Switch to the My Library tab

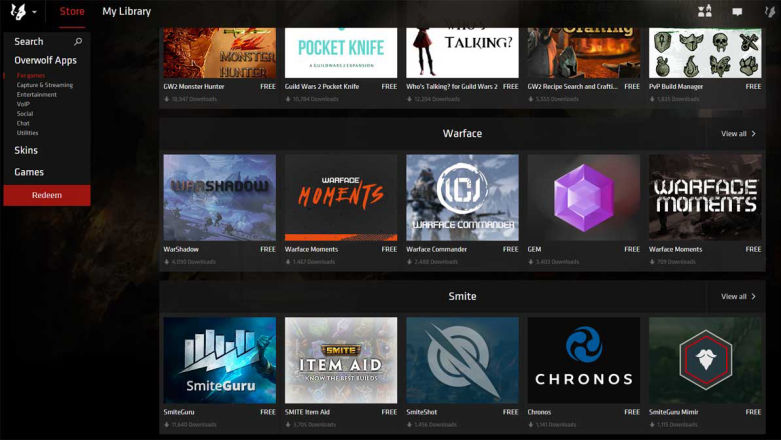coord(126,12)
